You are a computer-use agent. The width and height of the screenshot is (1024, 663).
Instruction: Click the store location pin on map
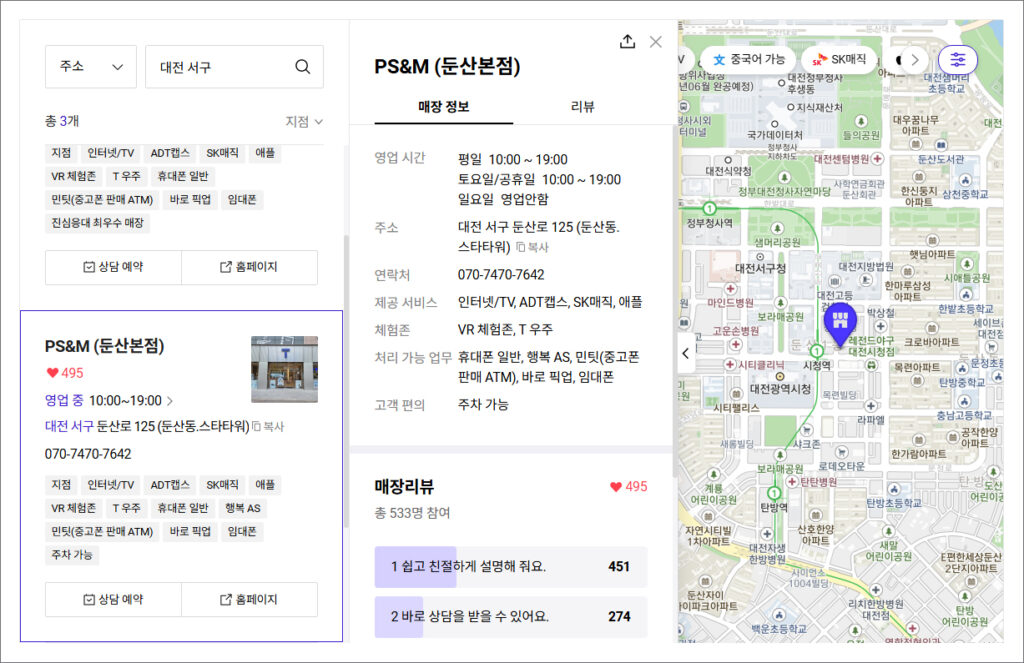tap(839, 322)
